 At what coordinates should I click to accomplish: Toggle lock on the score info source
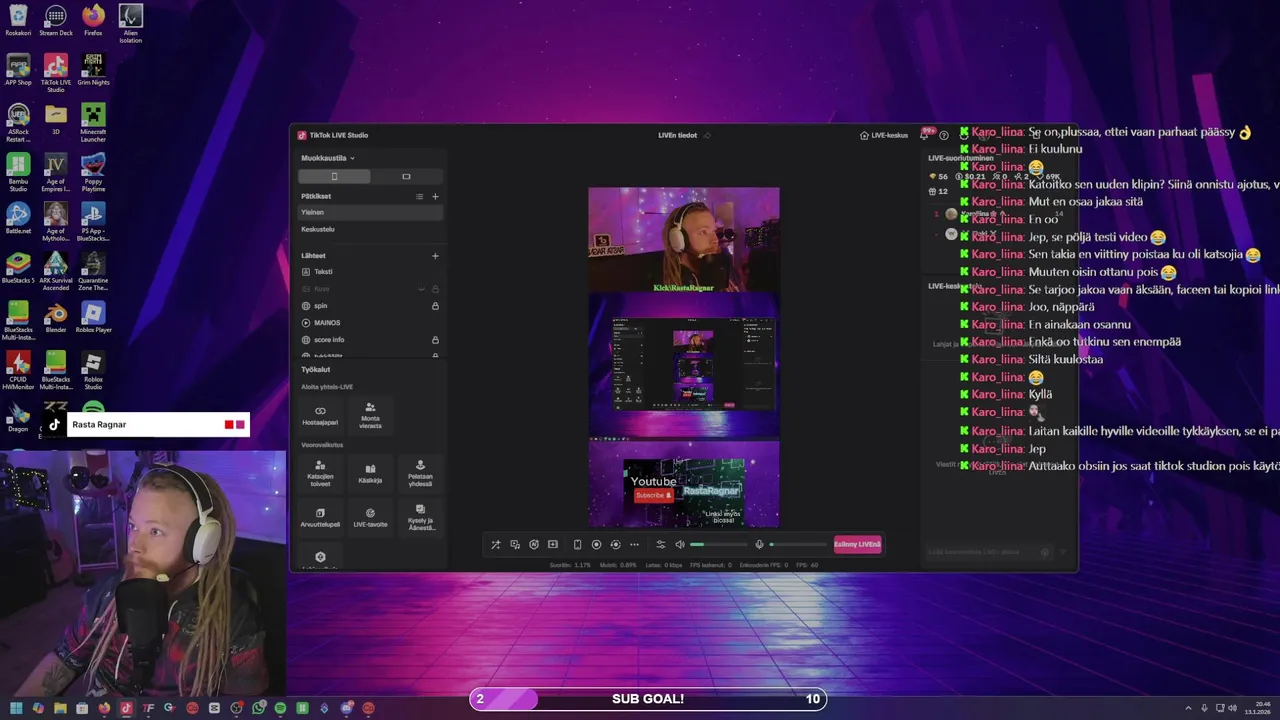pos(435,340)
